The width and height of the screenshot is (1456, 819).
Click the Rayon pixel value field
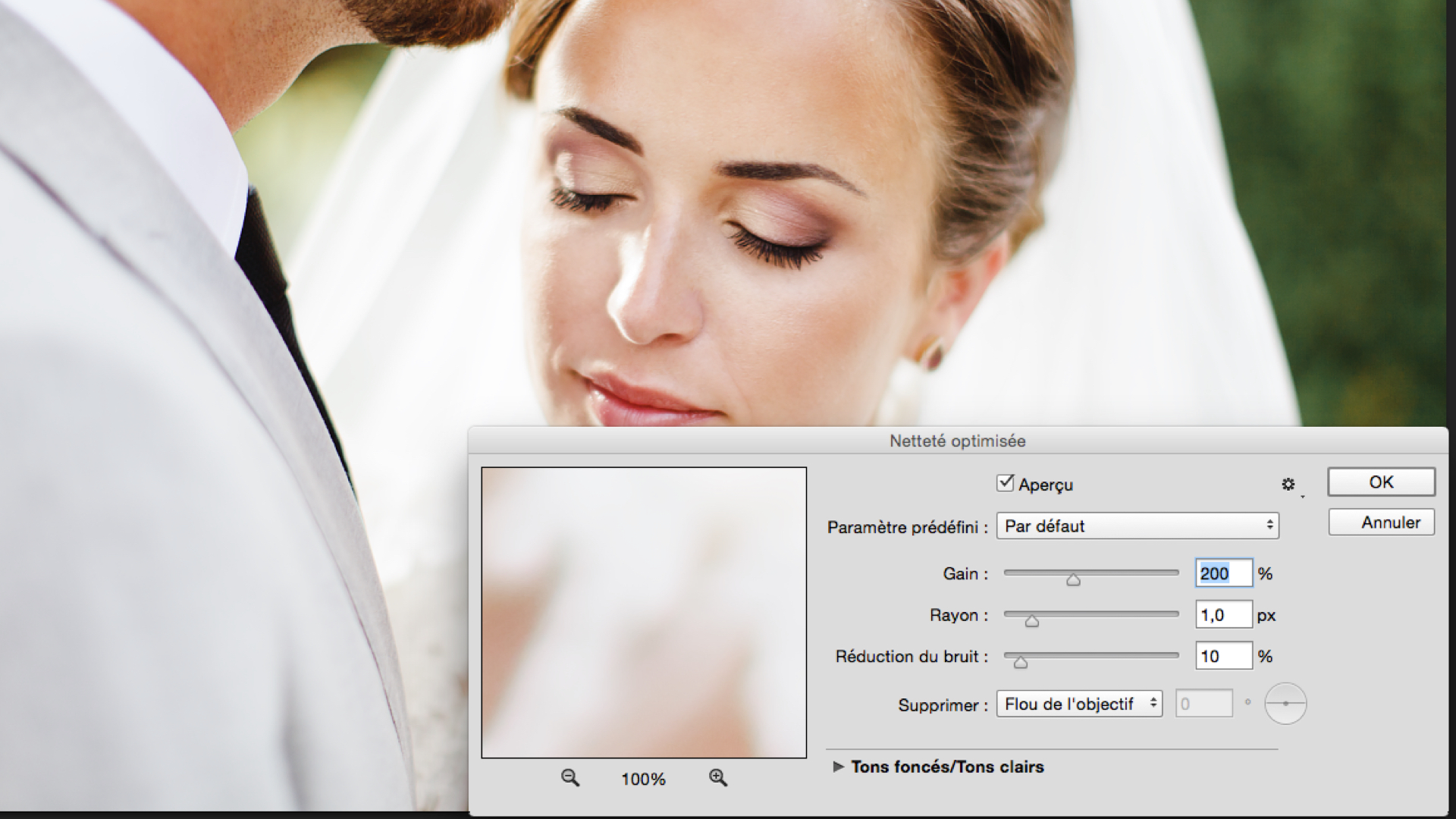(x=1223, y=615)
